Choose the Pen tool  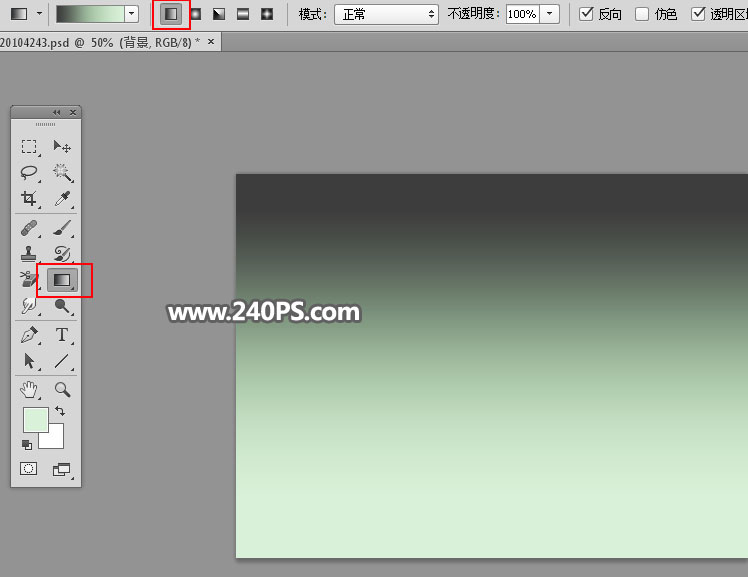(29, 335)
